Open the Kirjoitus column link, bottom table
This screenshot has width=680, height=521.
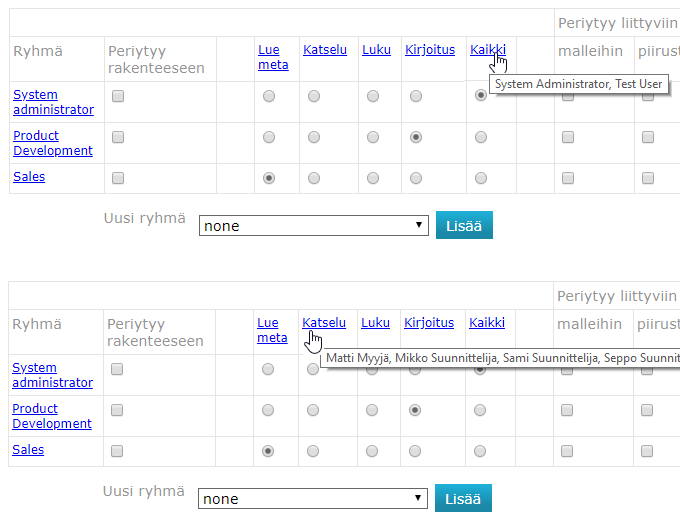(x=429, y=323)
